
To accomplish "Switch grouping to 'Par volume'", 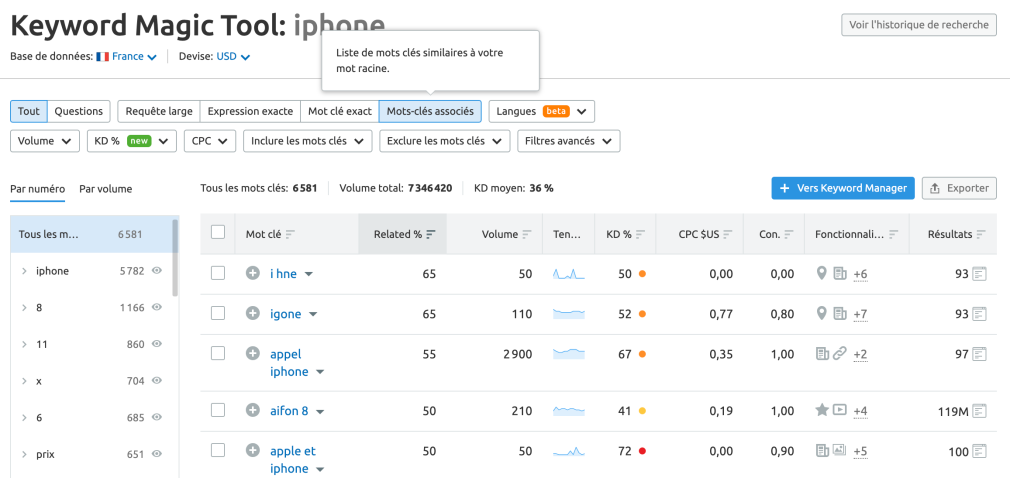I will click(106, 189).
